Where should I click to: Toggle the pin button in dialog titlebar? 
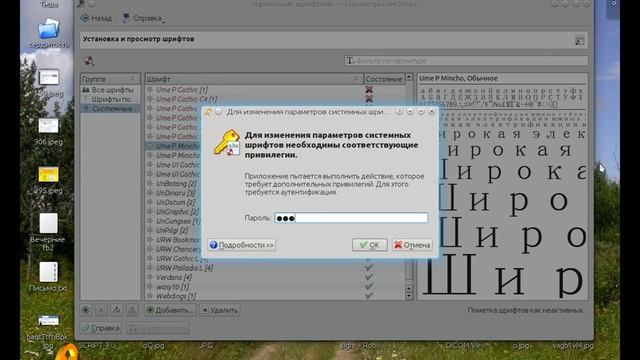pyautogui.click(x=219, y=112)
